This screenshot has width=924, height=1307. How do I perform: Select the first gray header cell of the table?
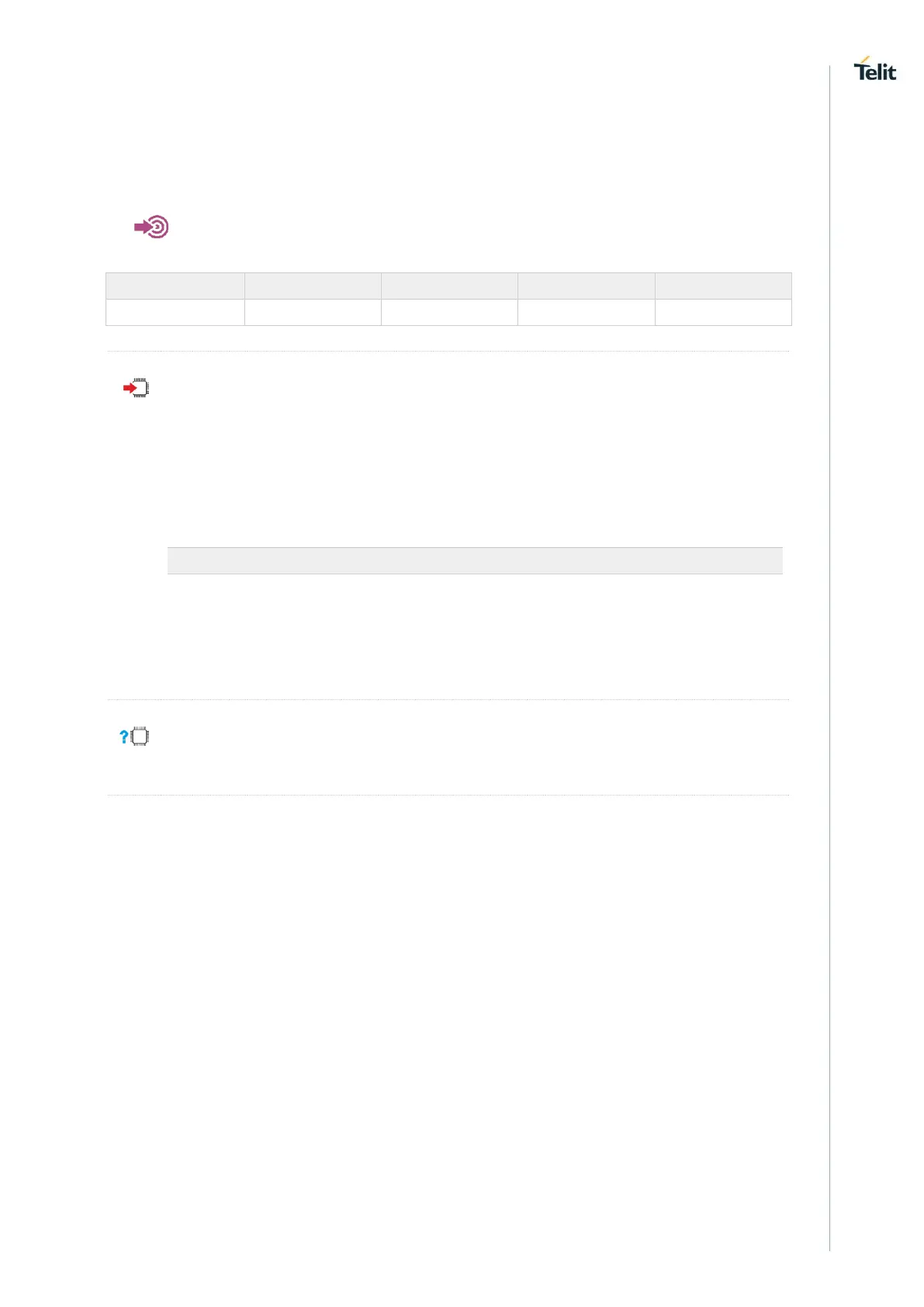pyautogui.click(x=175, y=286)
